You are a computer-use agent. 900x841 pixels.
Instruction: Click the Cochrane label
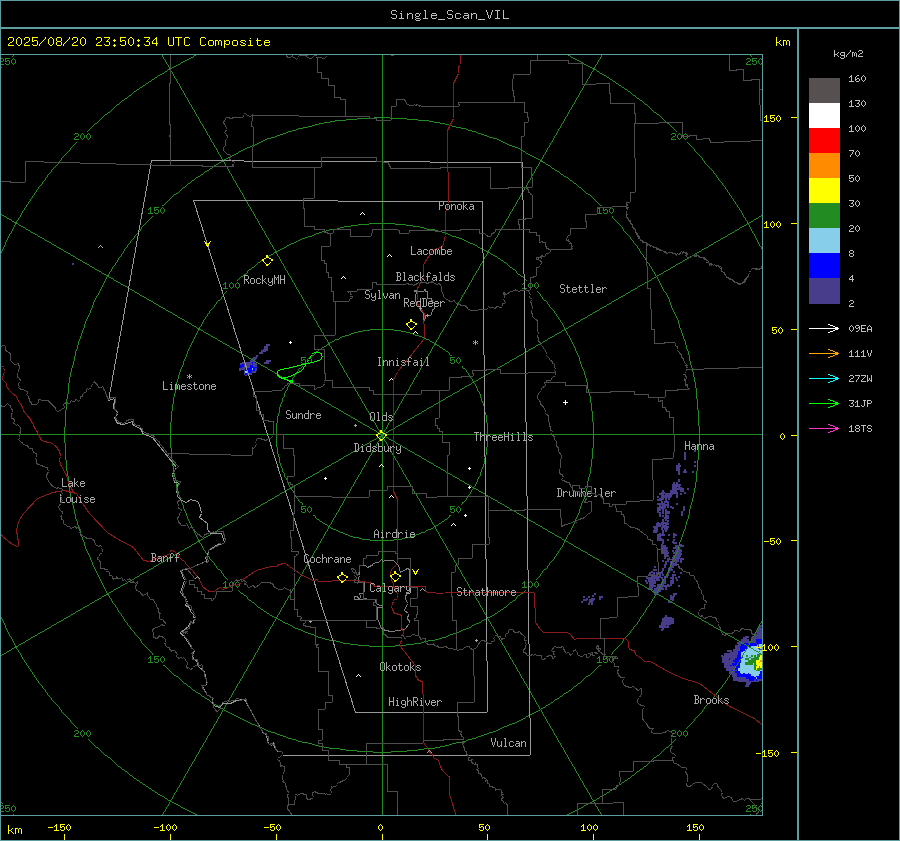[327, 559]
